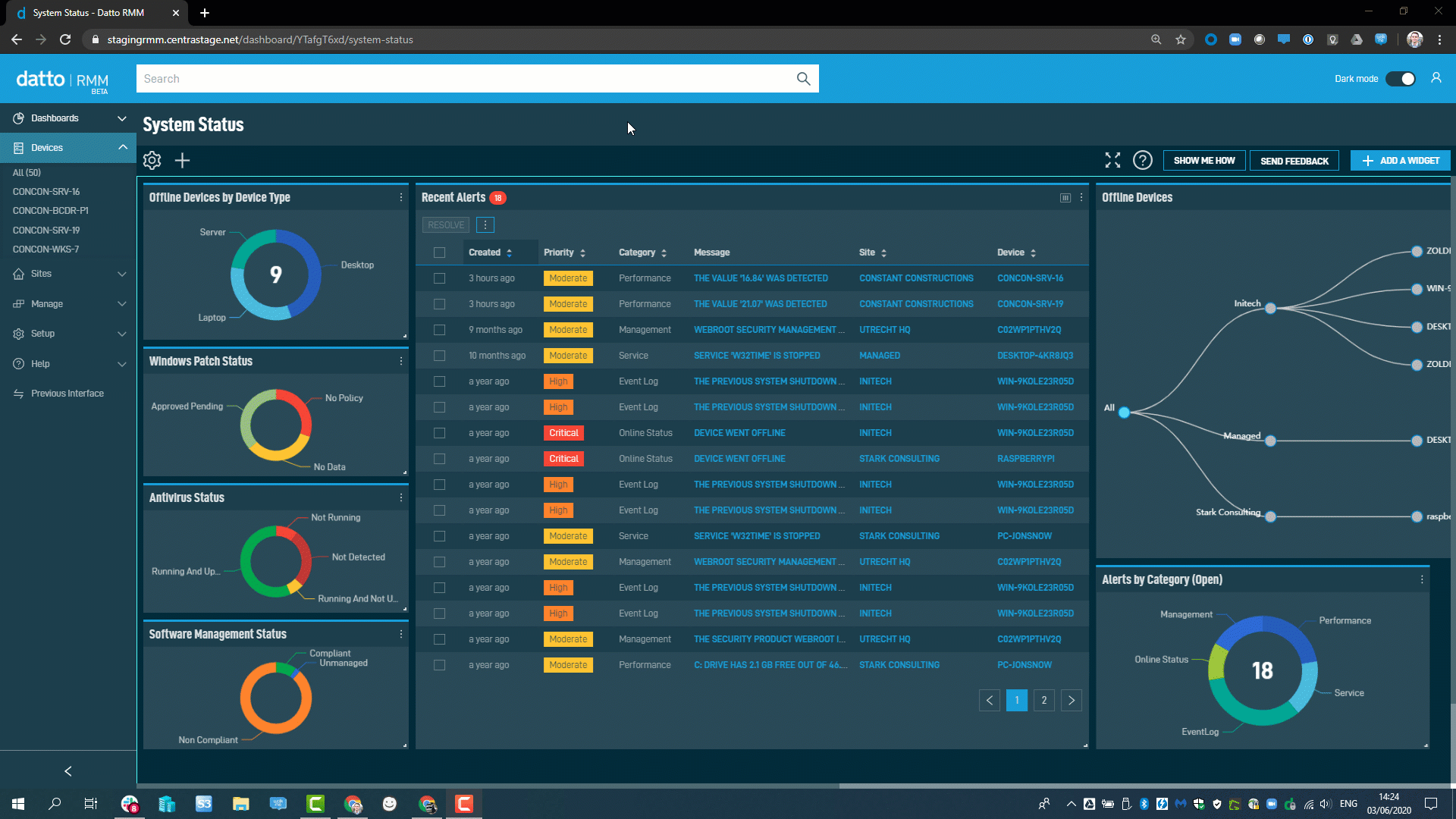Click the browser address bar URL

260,39
